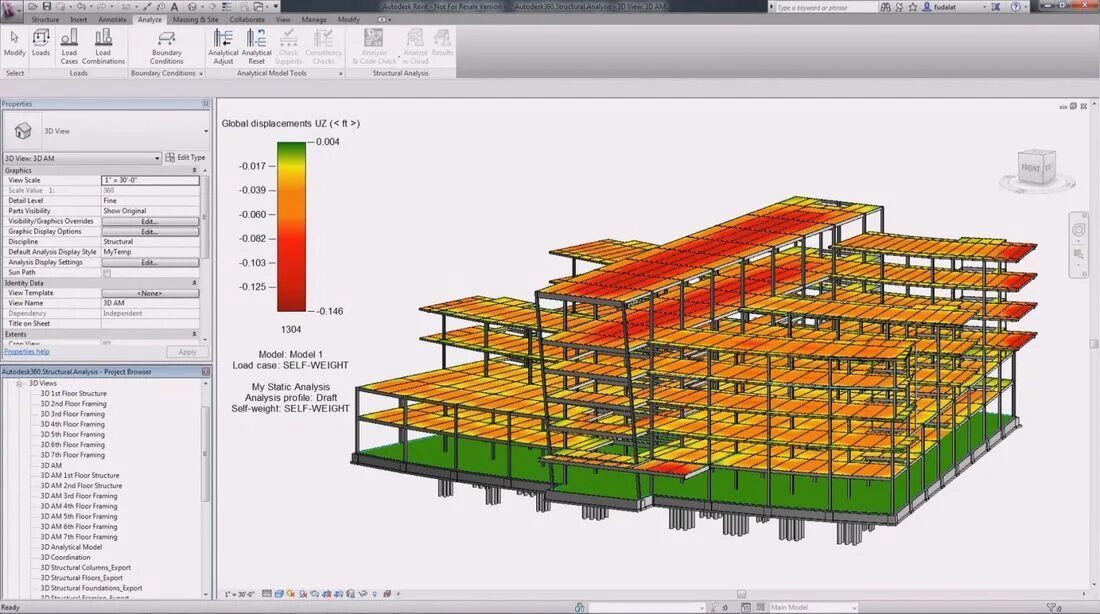Open Autodesk Exchange Apps icon
Viewport: 1100px width, 614px height.
(996, 6)
